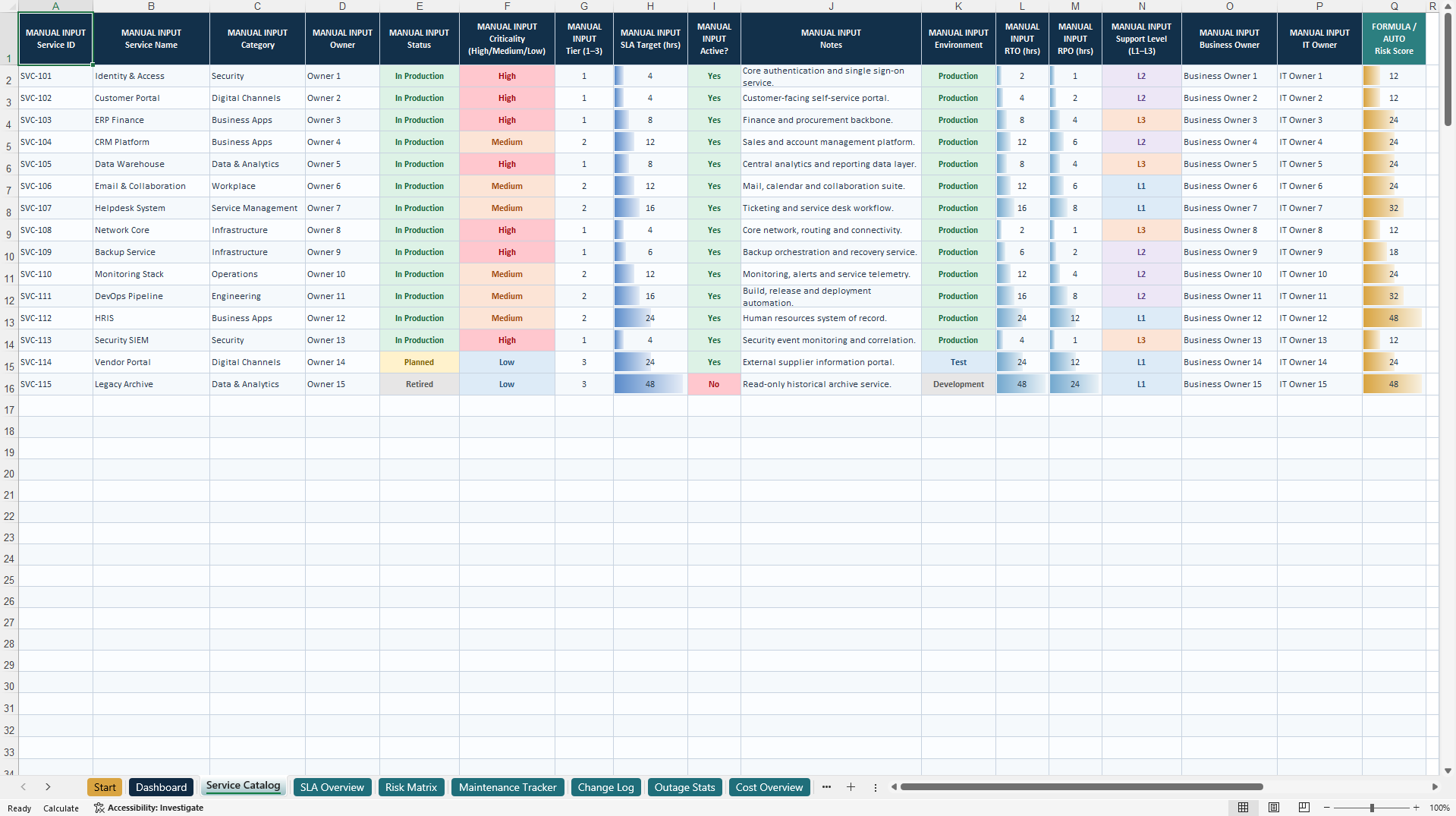The height and width of the screenshot is (816, 1456).
Task: Switch to Page Layout view
Action: click(x=1274, y=808)
